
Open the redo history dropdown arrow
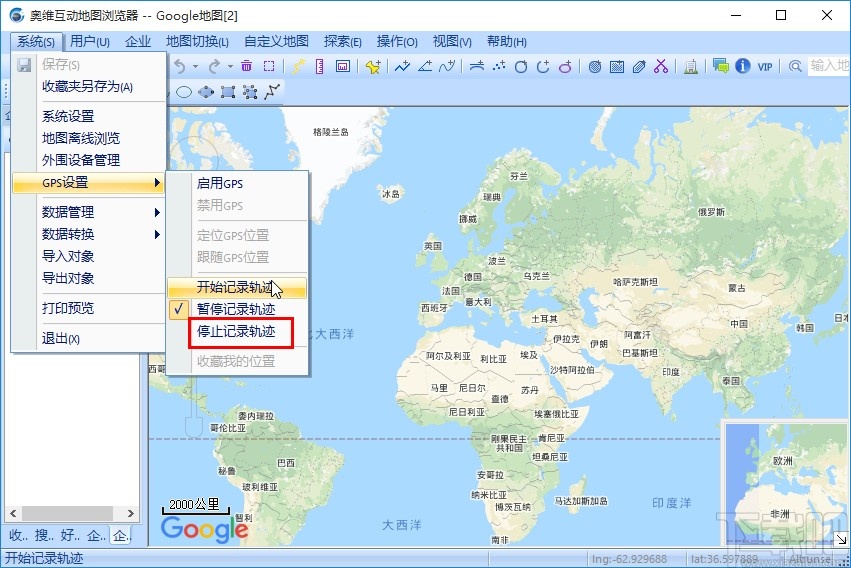coord(230,67)
